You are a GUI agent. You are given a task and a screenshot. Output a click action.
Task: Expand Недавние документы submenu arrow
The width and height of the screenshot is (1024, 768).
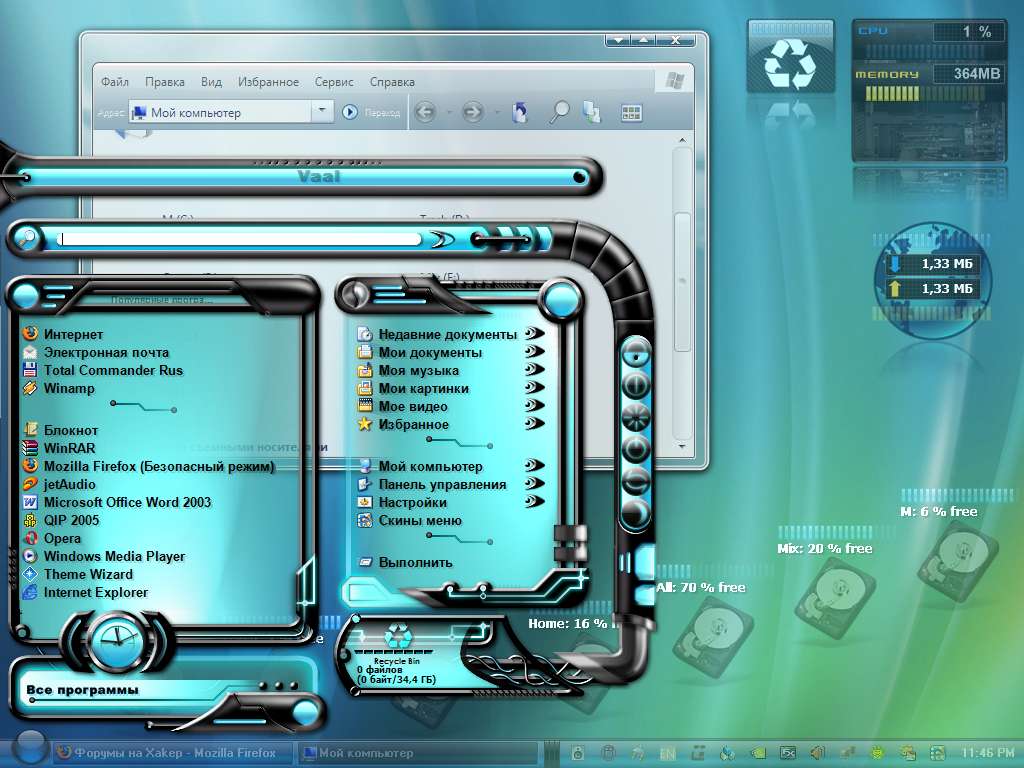click(x=534, y=334)
